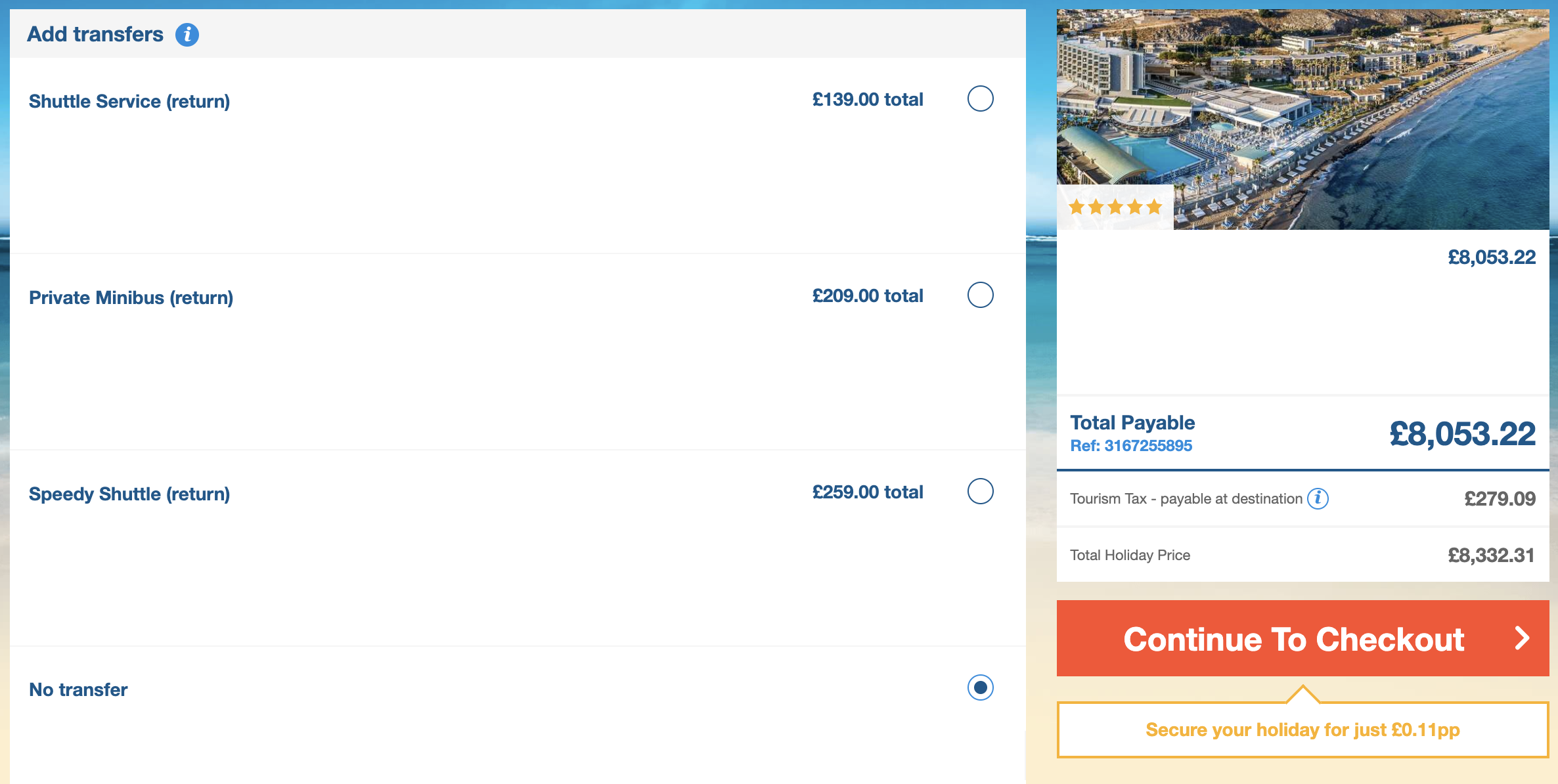Click the £259.00 total speedy shuttle price

pos(867,492)
